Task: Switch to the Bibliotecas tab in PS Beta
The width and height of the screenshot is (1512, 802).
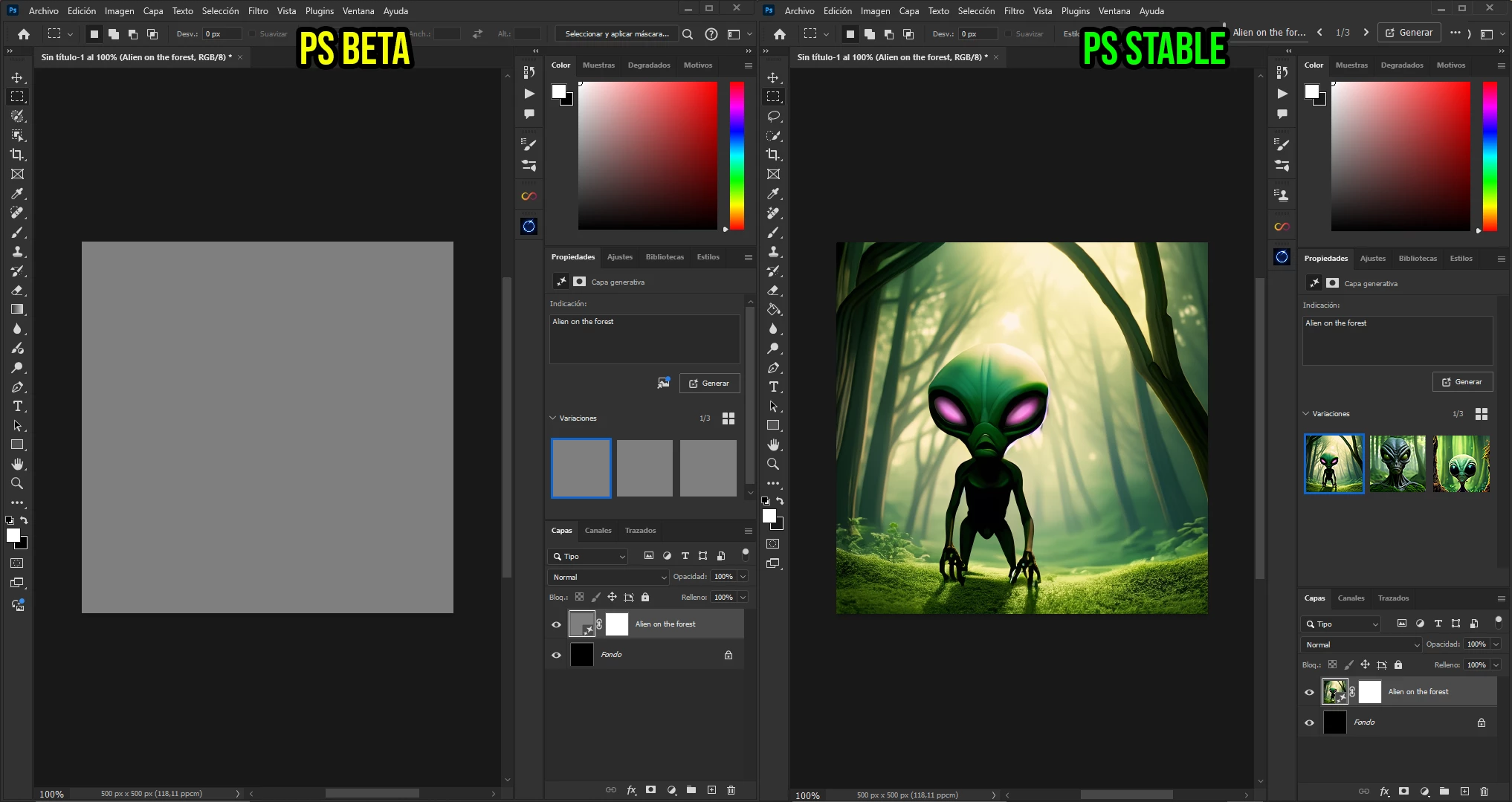Action: point(665,257)
